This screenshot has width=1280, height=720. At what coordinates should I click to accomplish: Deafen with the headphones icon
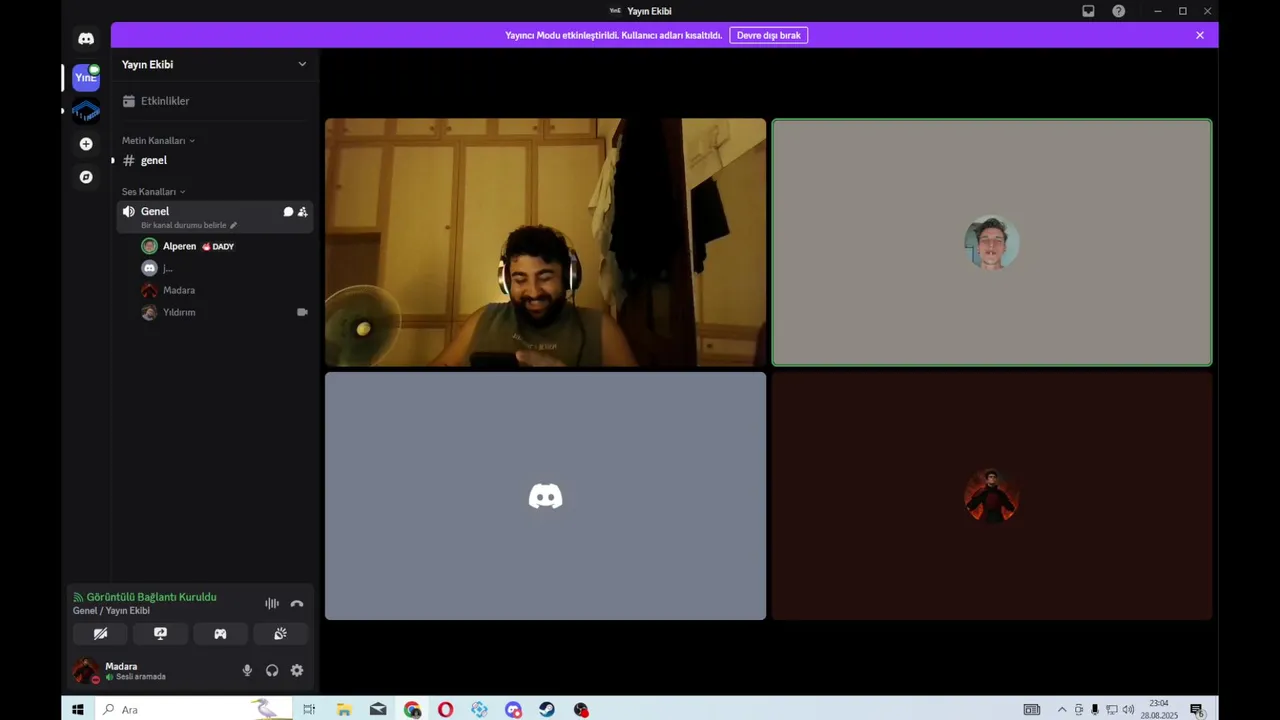272,670
